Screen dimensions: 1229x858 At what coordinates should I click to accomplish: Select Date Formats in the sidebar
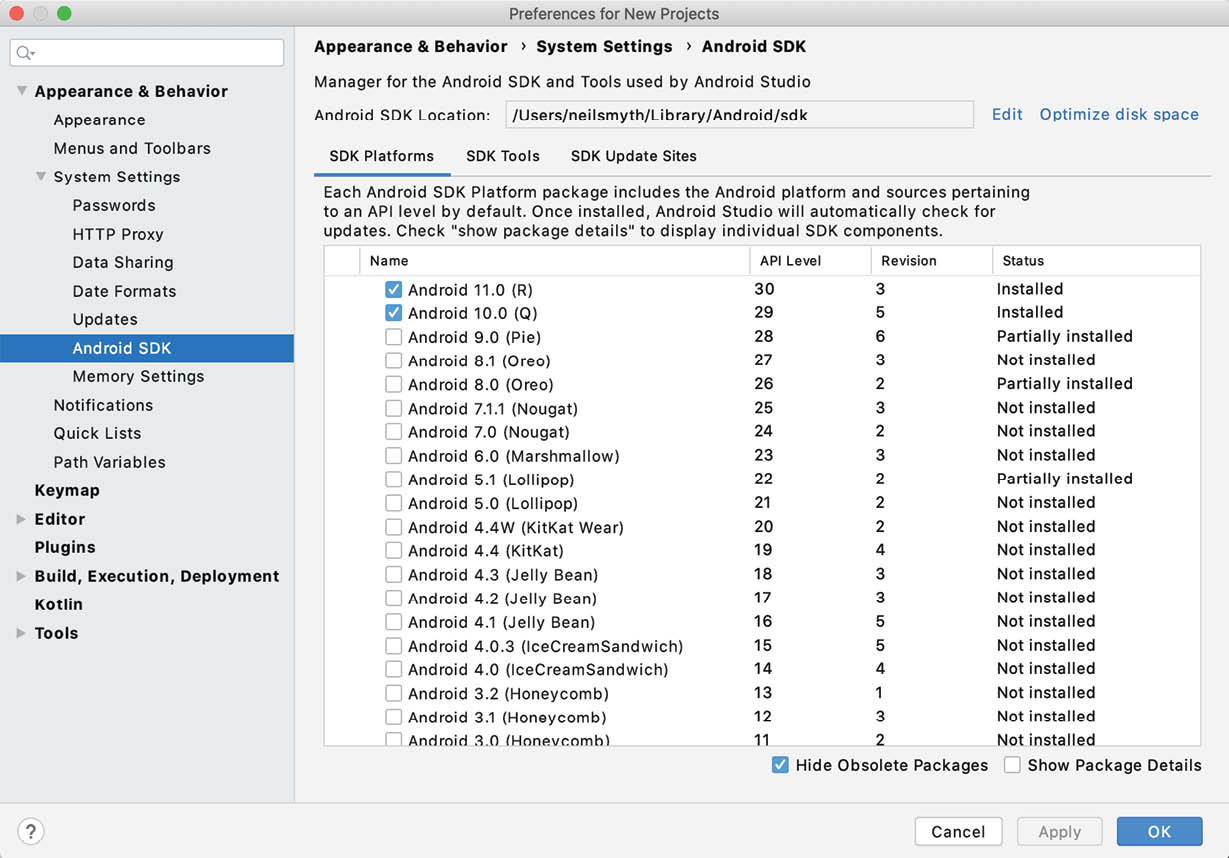click(x=124, y=291)
